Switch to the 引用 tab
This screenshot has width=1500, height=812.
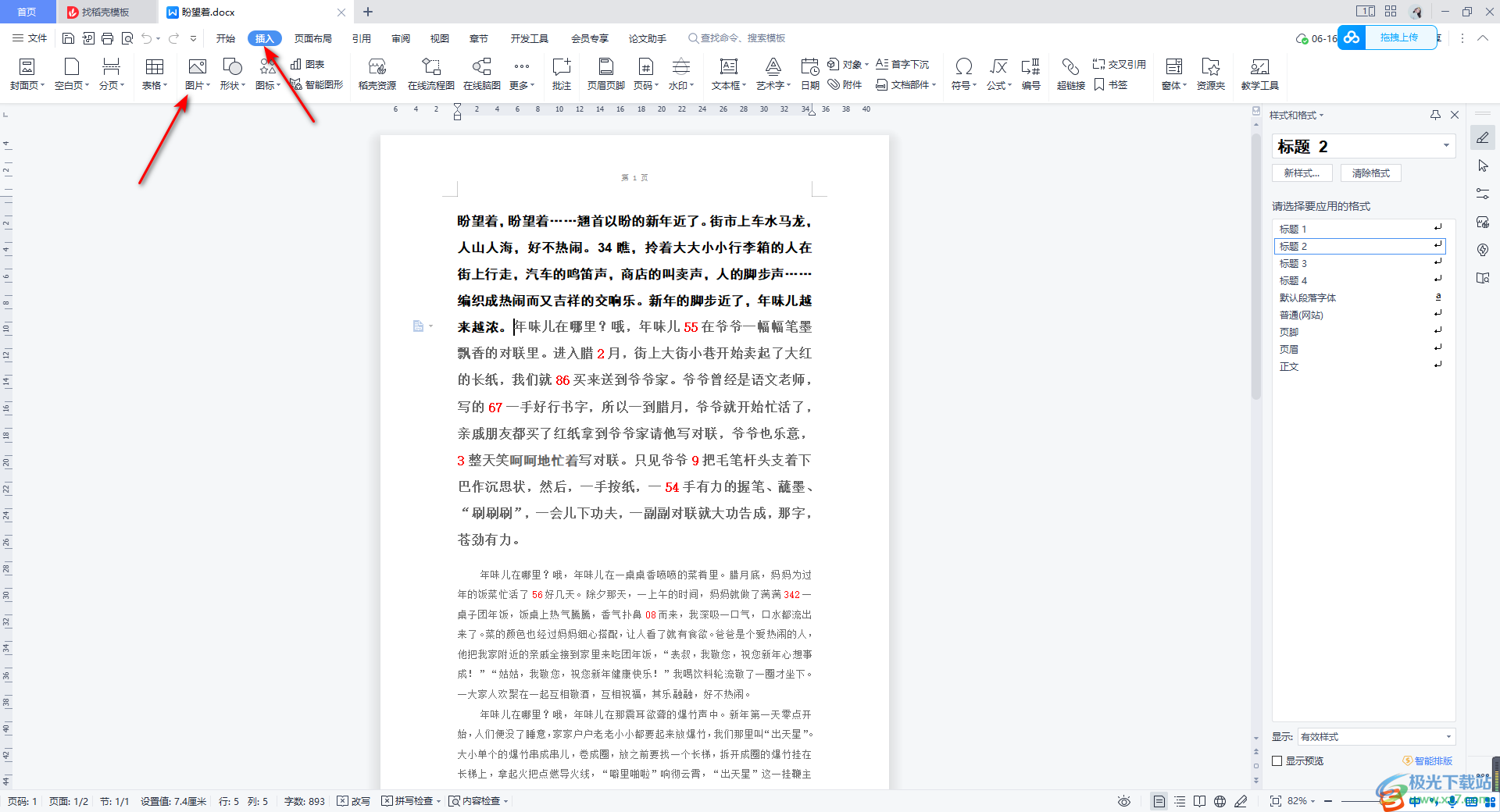tap(362, 38)
